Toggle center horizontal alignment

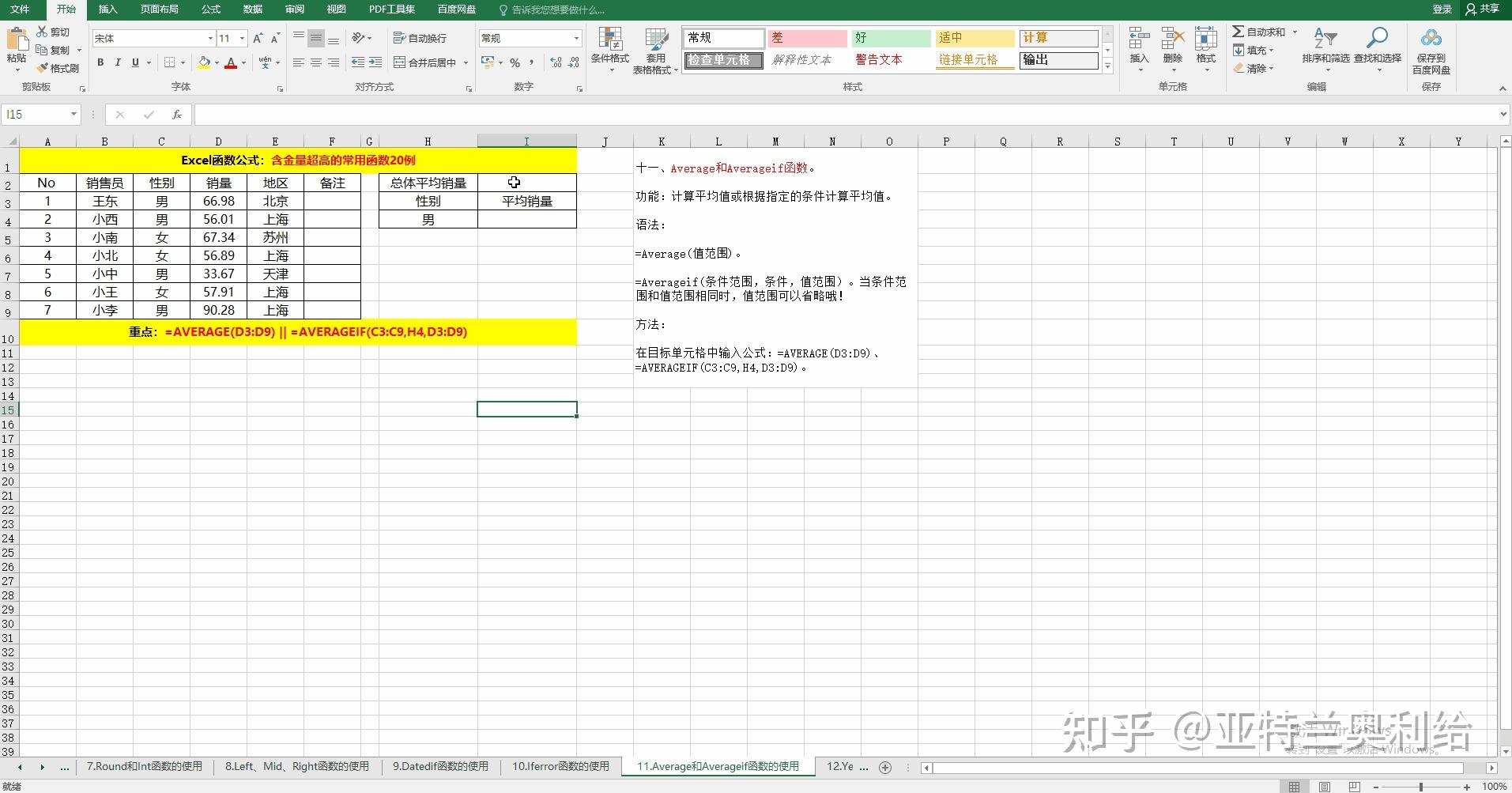tap(315, 62)
